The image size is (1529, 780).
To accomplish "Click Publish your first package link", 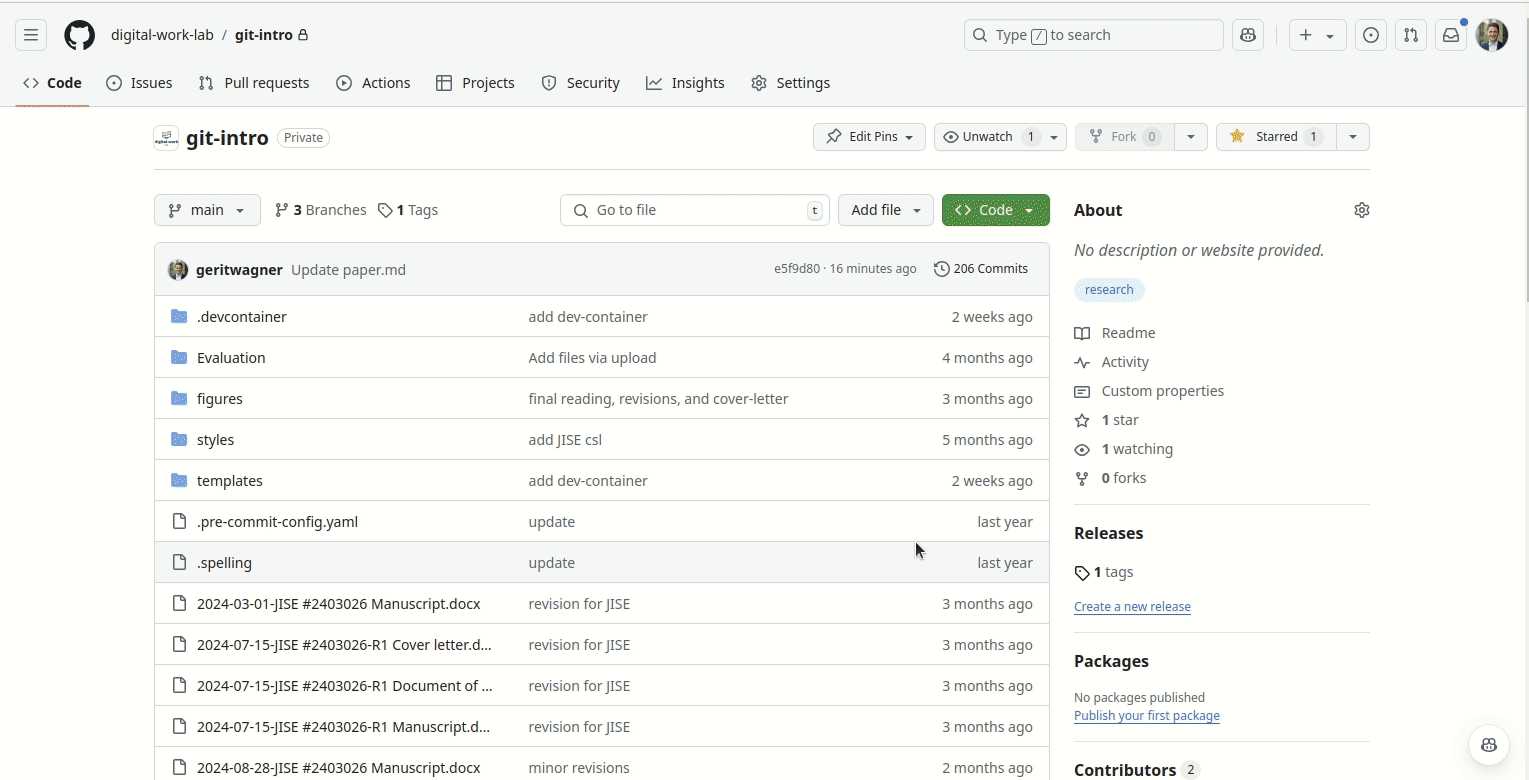I will [x=1147, y=716].
